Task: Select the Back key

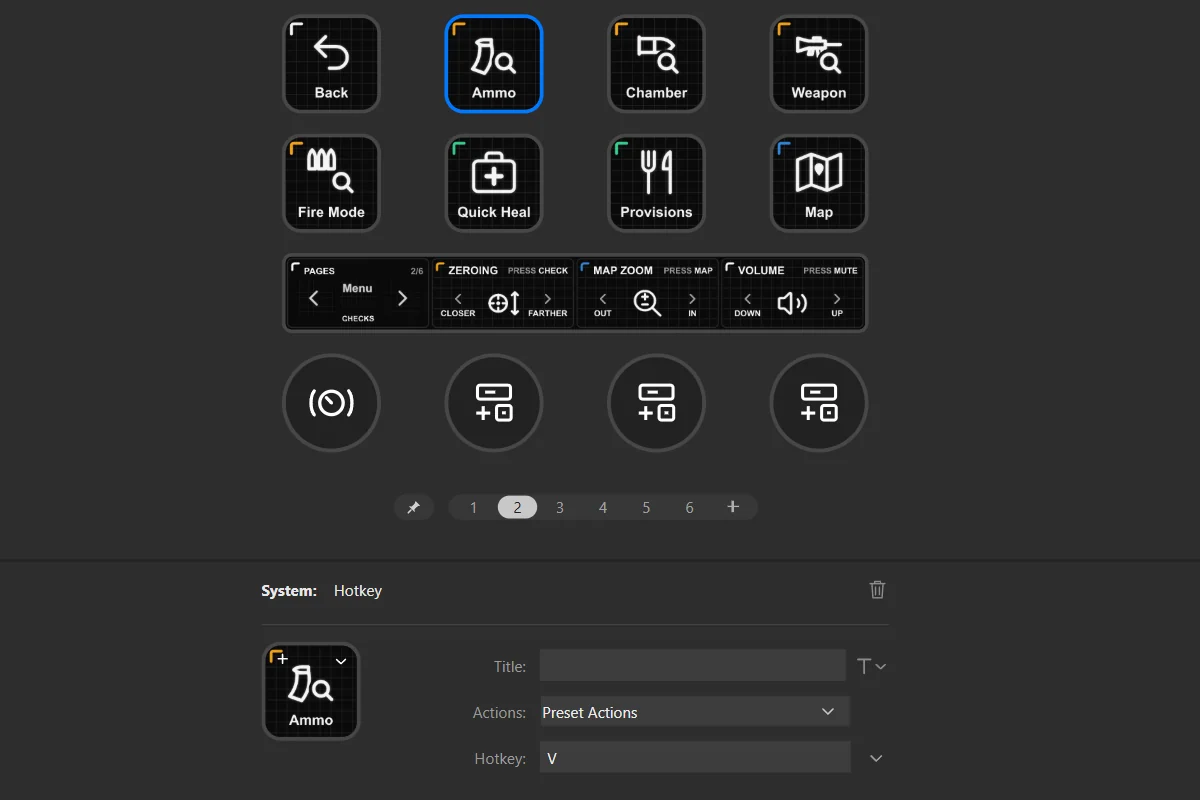Action: pos(331,64)
